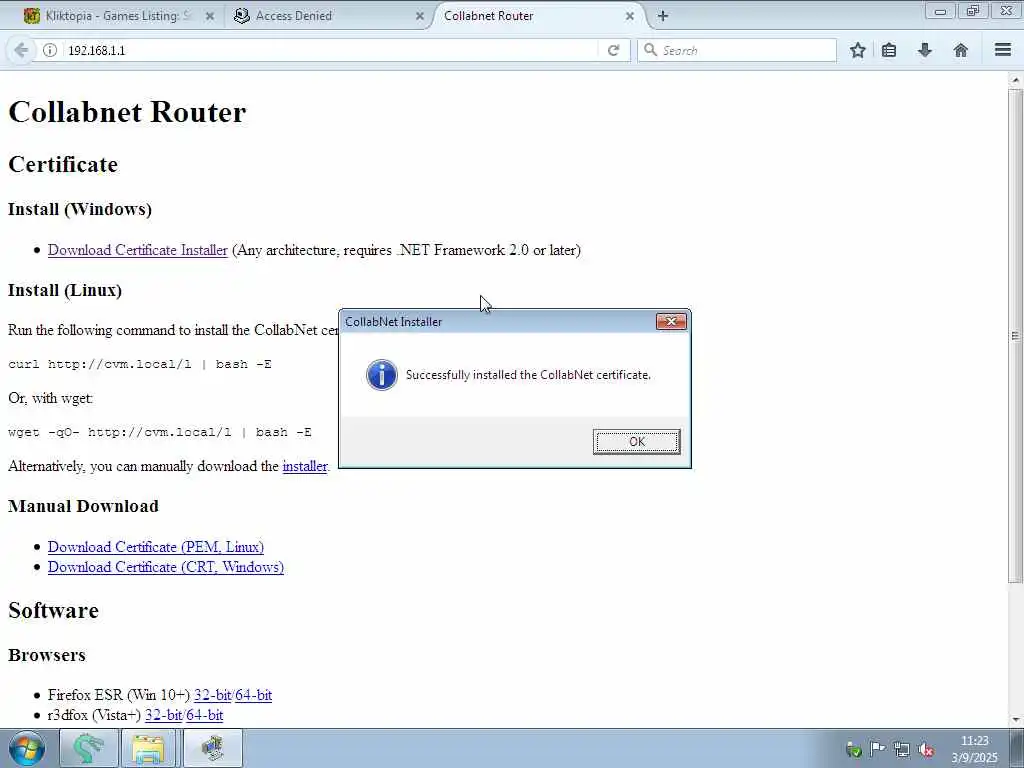
Task: Open the downloads arrow icon
Action: click(x=925, y=50)
